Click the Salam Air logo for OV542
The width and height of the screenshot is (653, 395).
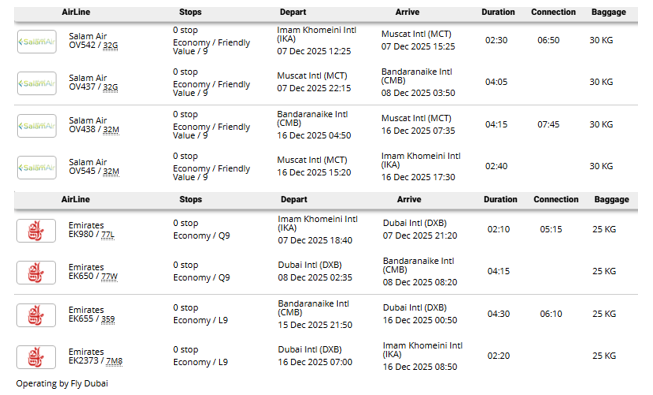tap(37, 42)
